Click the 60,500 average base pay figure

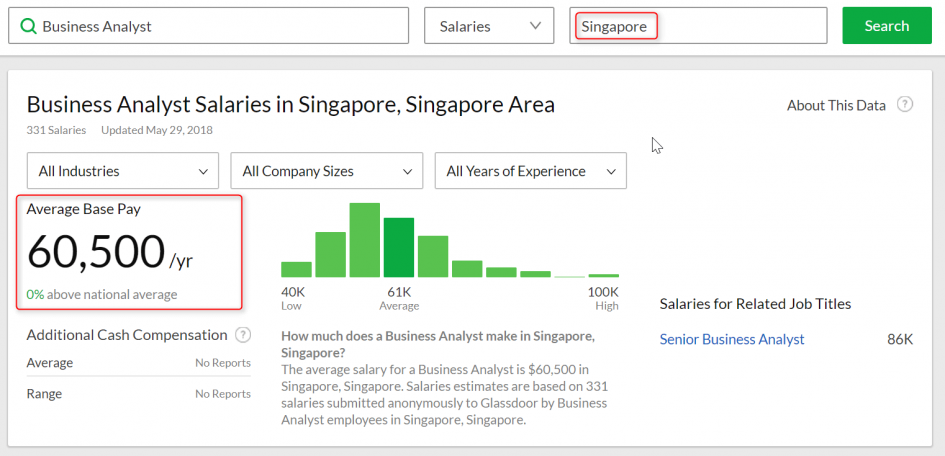click(95, 252)
